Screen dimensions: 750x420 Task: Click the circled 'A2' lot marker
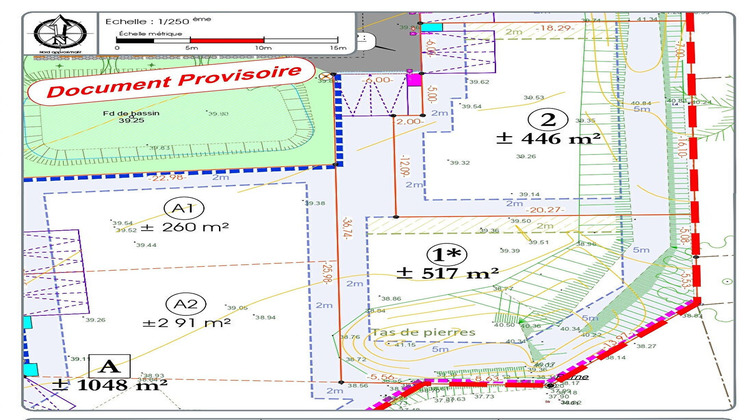point(186,304)
